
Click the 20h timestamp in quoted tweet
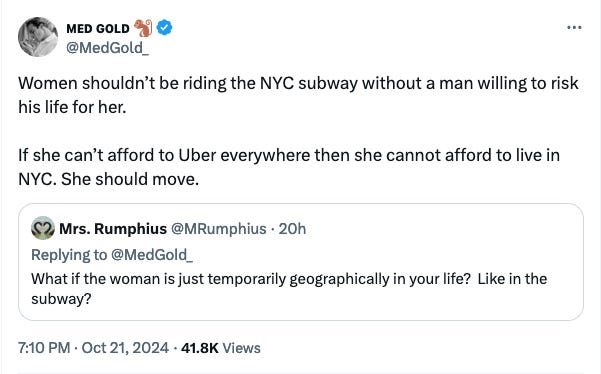click(x=292, y=229)
